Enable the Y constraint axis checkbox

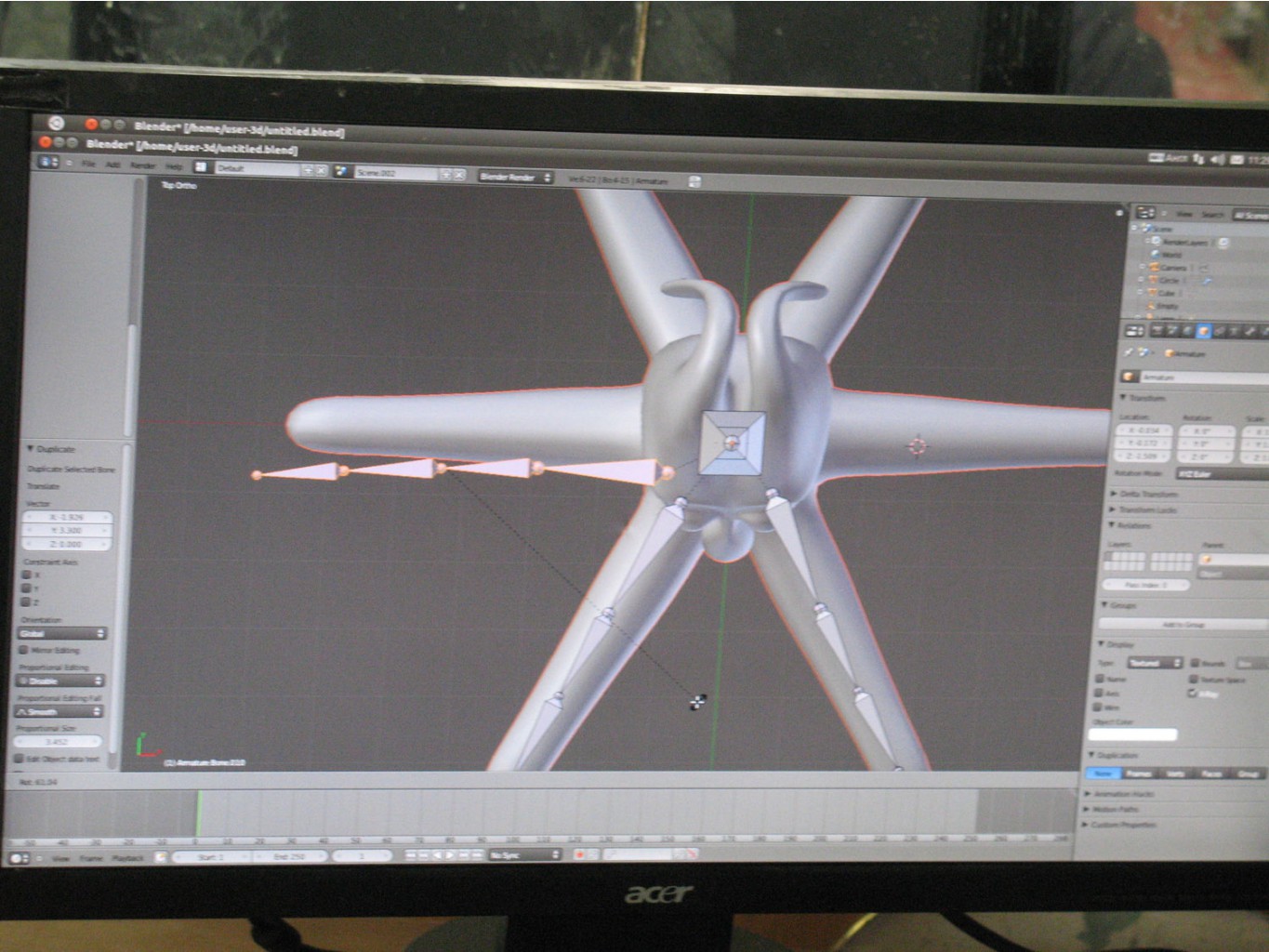25,588
